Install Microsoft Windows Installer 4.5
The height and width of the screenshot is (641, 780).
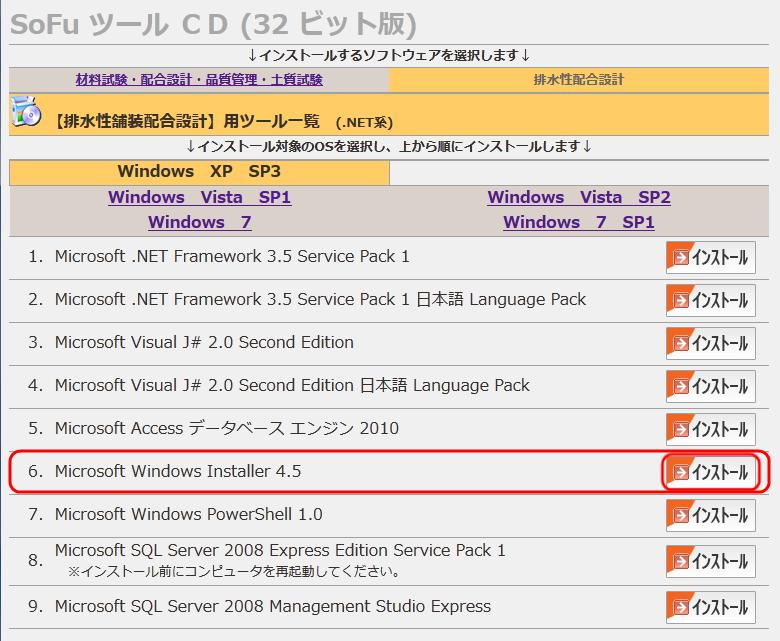(x=710, y=472)
